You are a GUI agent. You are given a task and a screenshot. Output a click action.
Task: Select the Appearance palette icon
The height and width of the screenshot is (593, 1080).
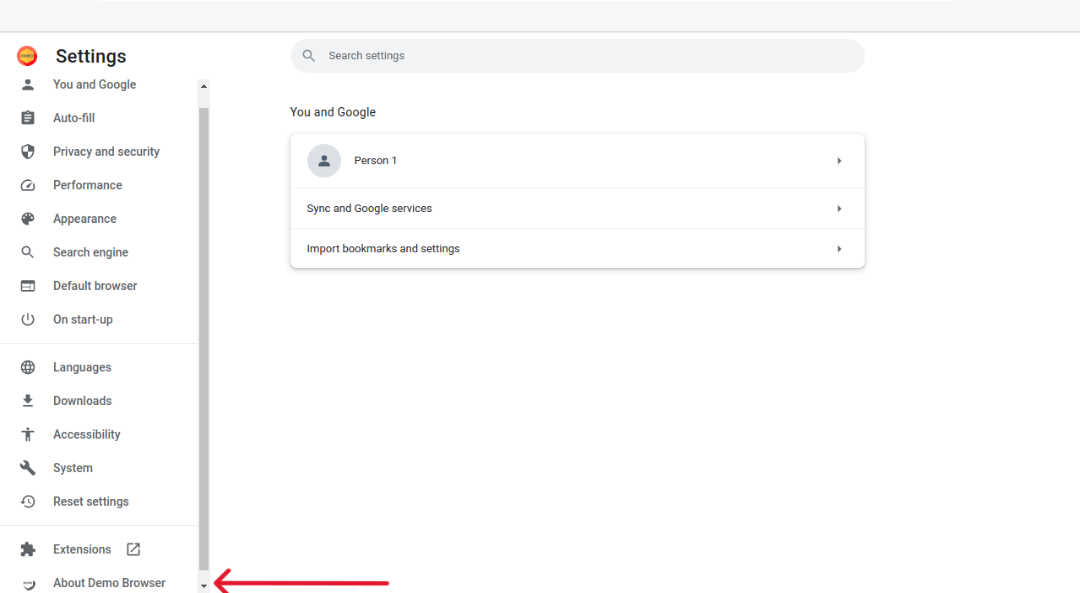coord(28,219)
